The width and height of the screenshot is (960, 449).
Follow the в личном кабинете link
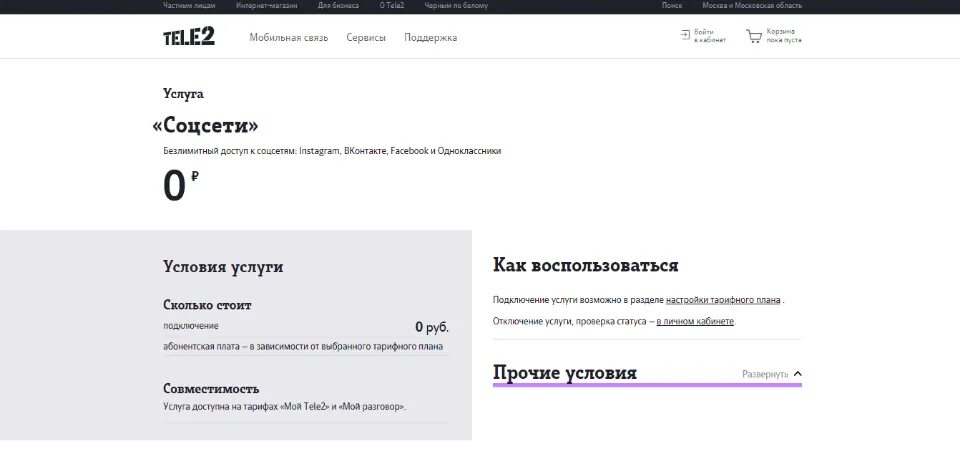(695, 321)
